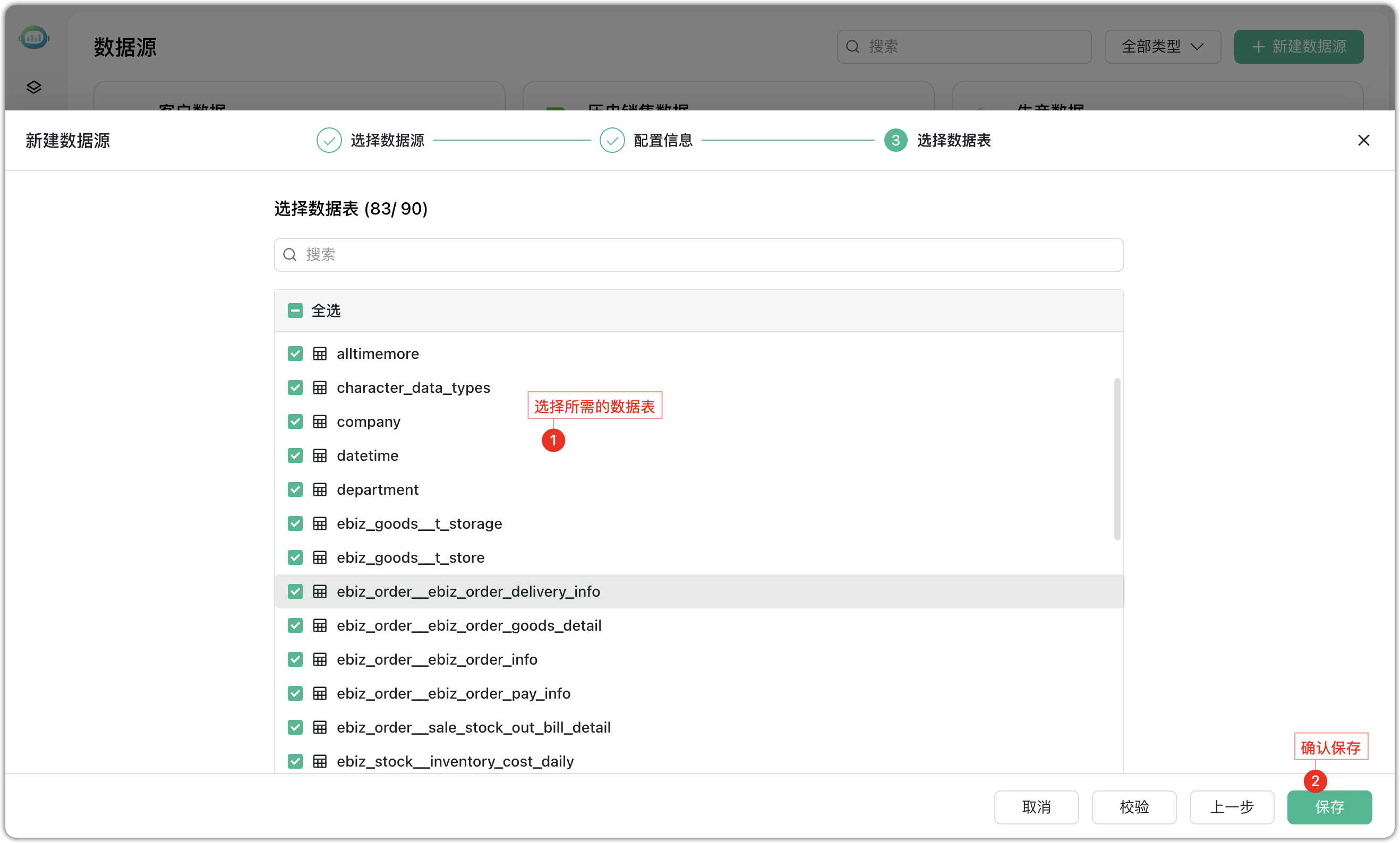Click the 保存 save button
1400x843 pixels.
pos(1329,807)
